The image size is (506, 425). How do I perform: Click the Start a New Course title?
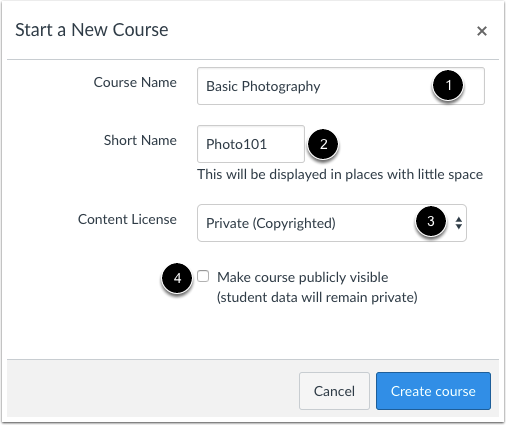click(x=92, y=30)
